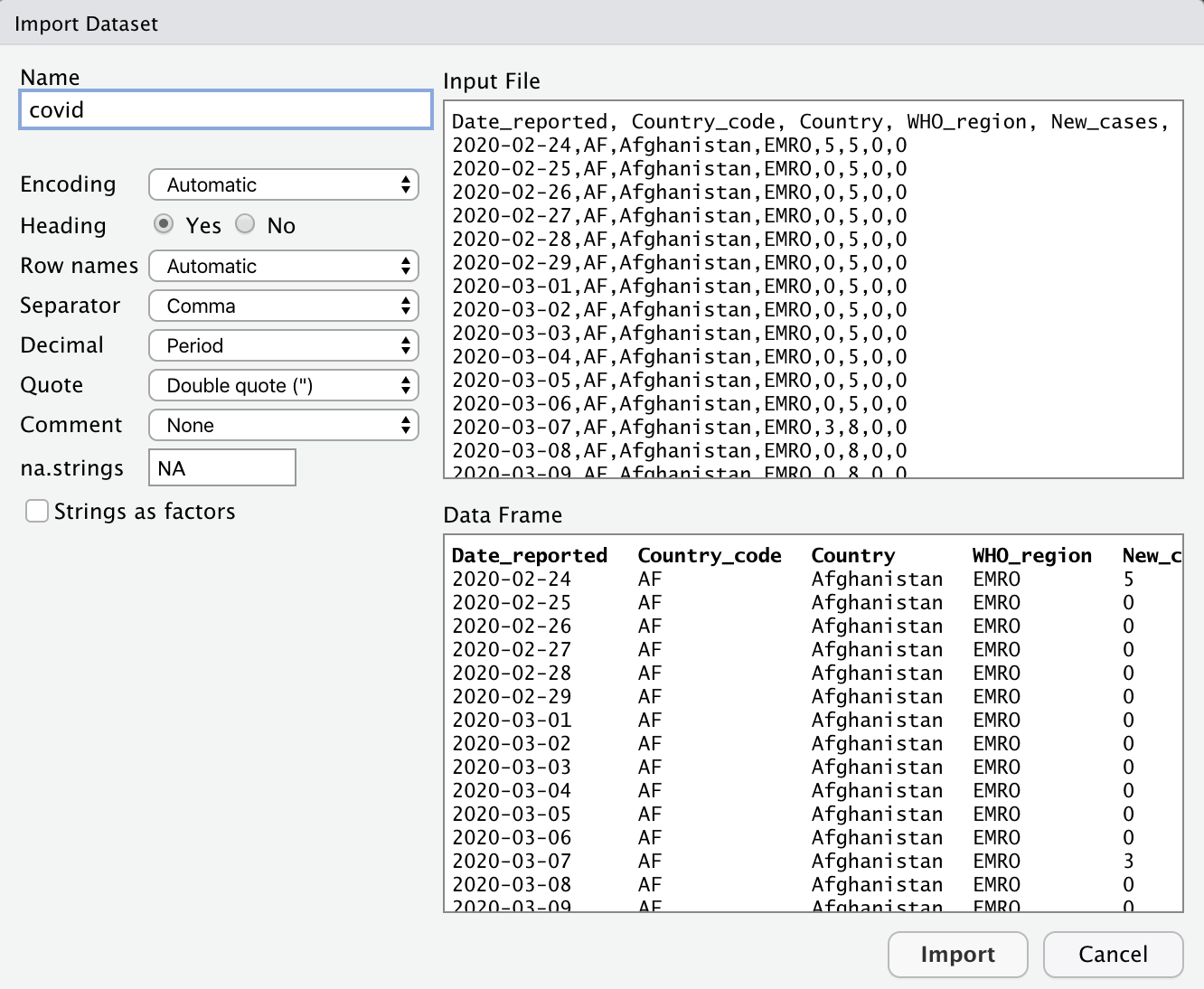Select the 2020-03-07 row in Data Frame
Screen dimensions: 1204x989
(512, 862)
